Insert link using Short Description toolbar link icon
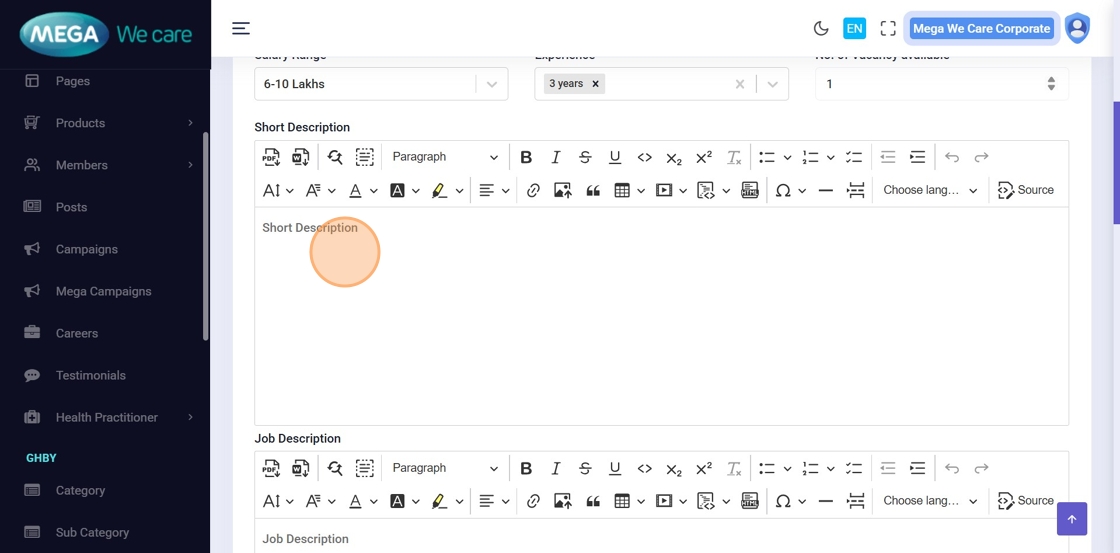The image size is (1120, 553). click(533, 190)
